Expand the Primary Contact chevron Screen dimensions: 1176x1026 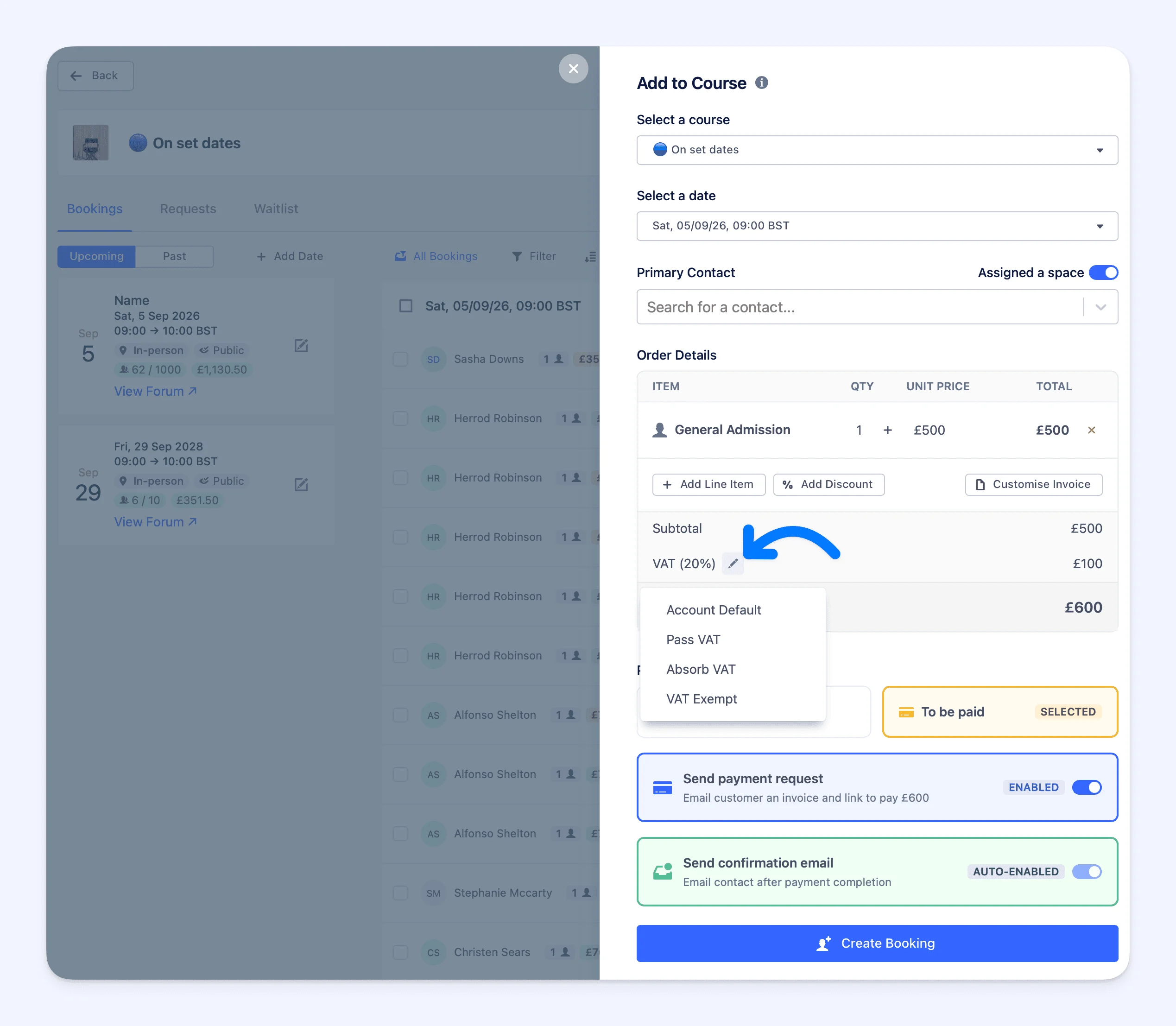[x=1100, y=307]
